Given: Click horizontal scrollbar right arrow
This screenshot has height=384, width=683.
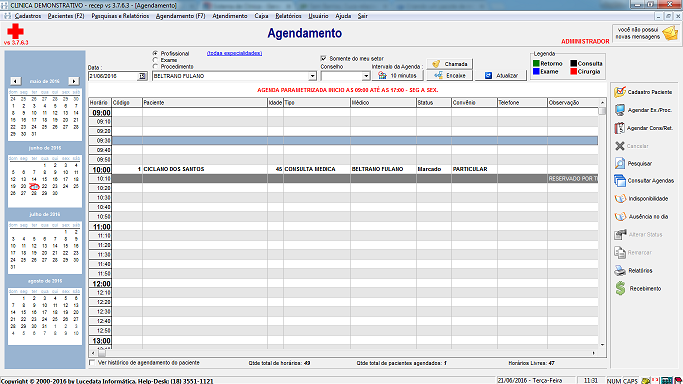Looking at the screenshot, I should 594,353.
